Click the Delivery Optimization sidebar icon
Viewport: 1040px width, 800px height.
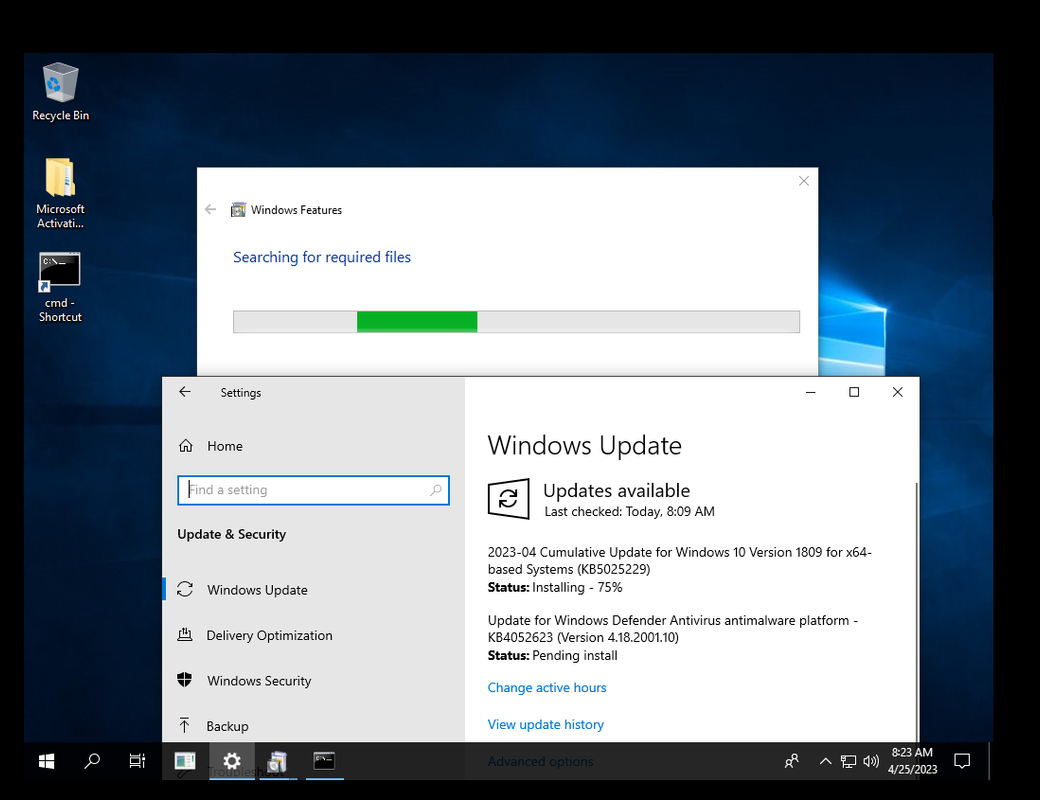tap(185, 635)
